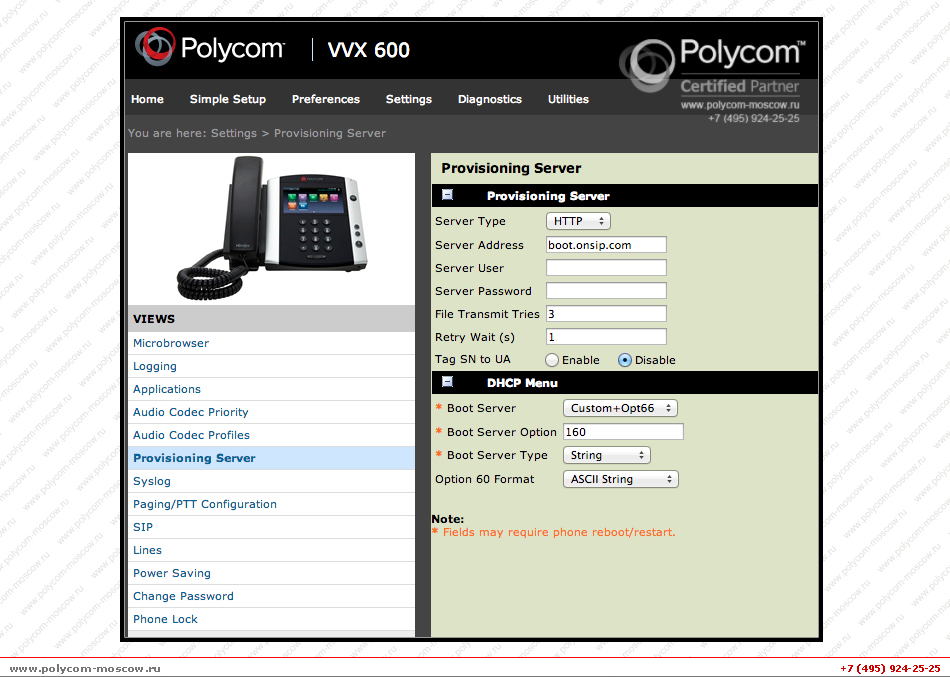Open the Phone Lock view
This screenshot has height=677, width=950.
[165, 619]
